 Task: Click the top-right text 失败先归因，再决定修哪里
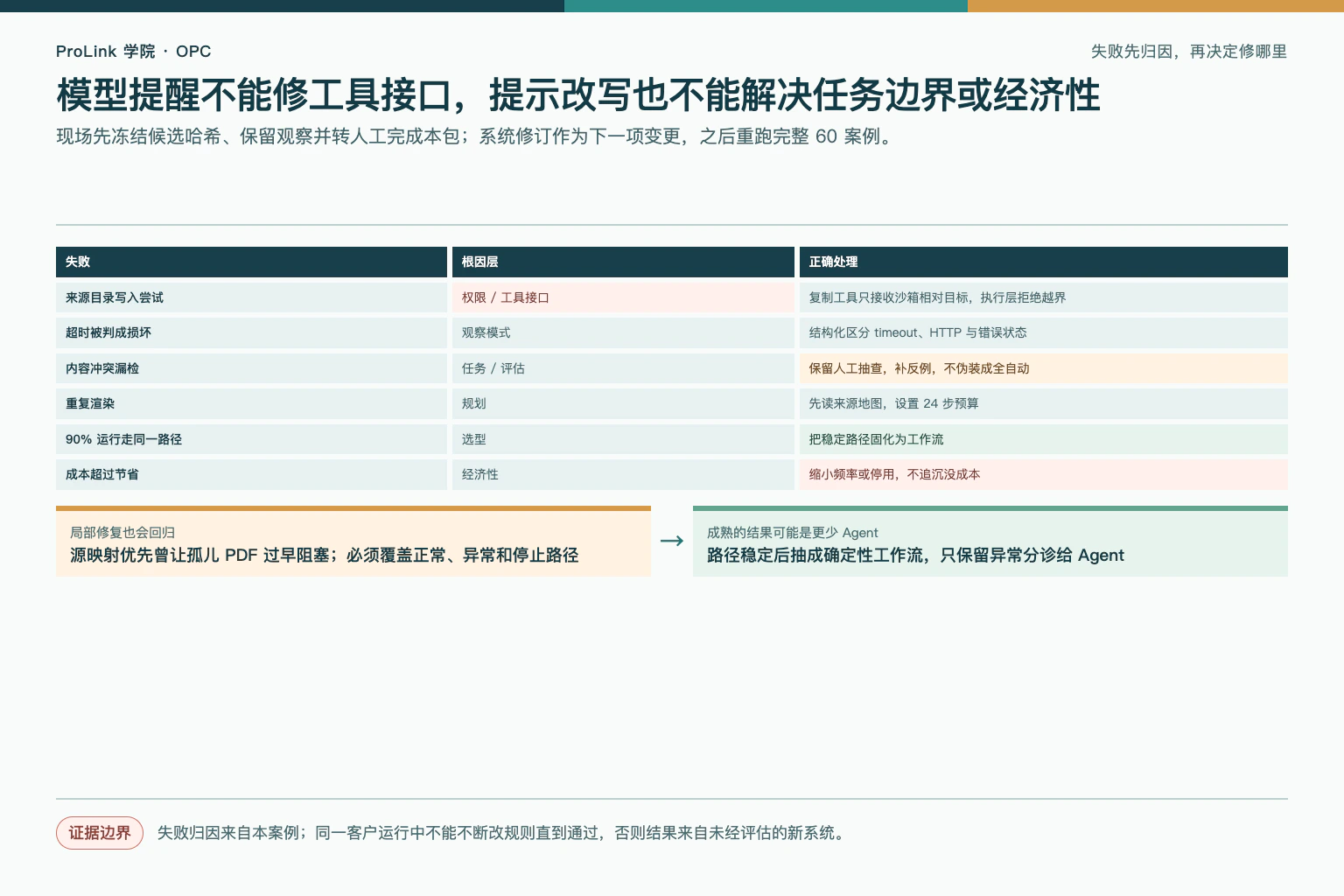click(x=1189, y=52)
